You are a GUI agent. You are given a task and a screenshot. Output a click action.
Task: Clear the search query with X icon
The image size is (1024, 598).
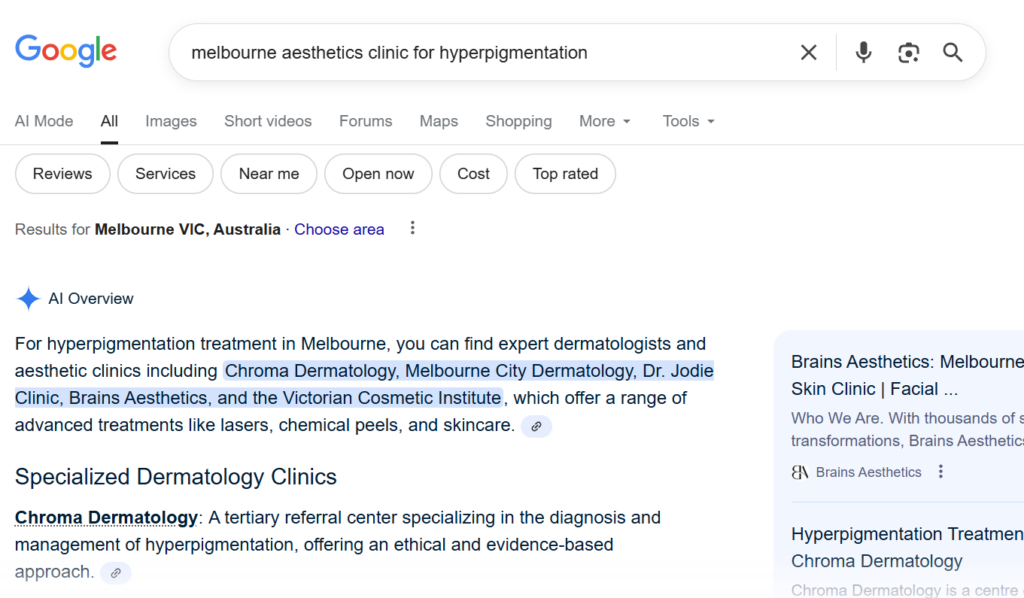point(808,52)
